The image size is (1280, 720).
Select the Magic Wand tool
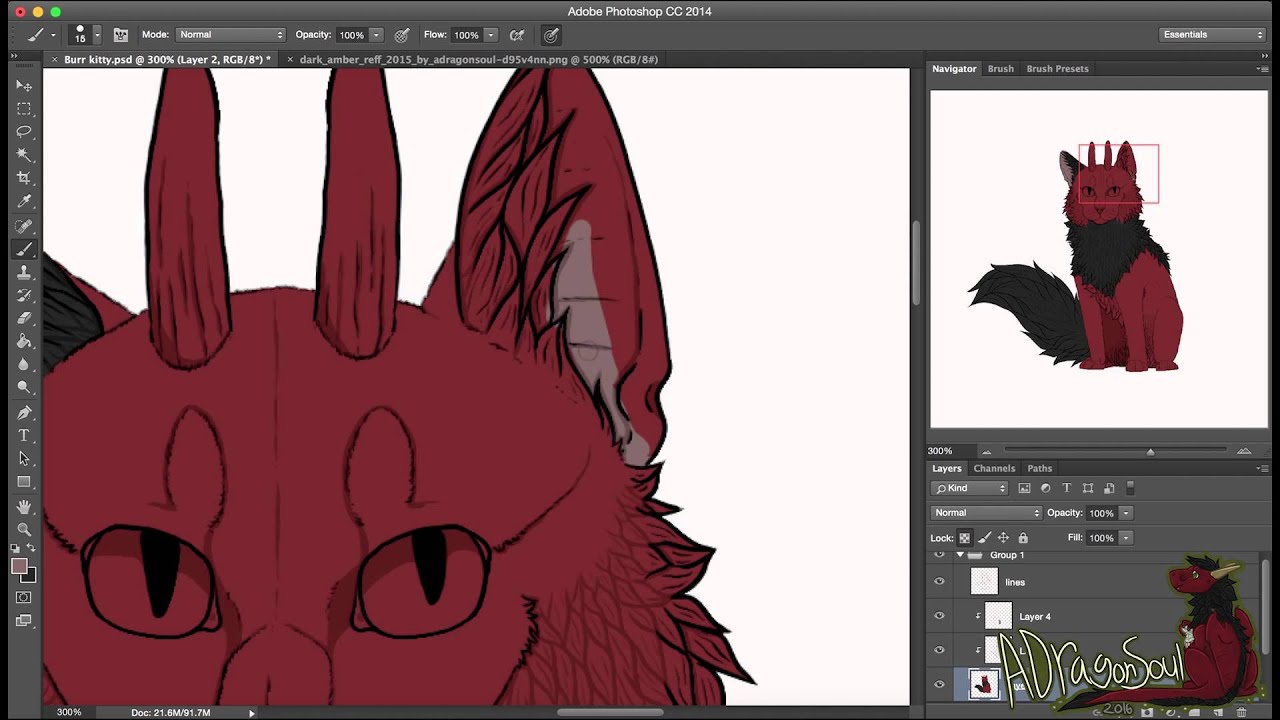[x=24, y=155]
